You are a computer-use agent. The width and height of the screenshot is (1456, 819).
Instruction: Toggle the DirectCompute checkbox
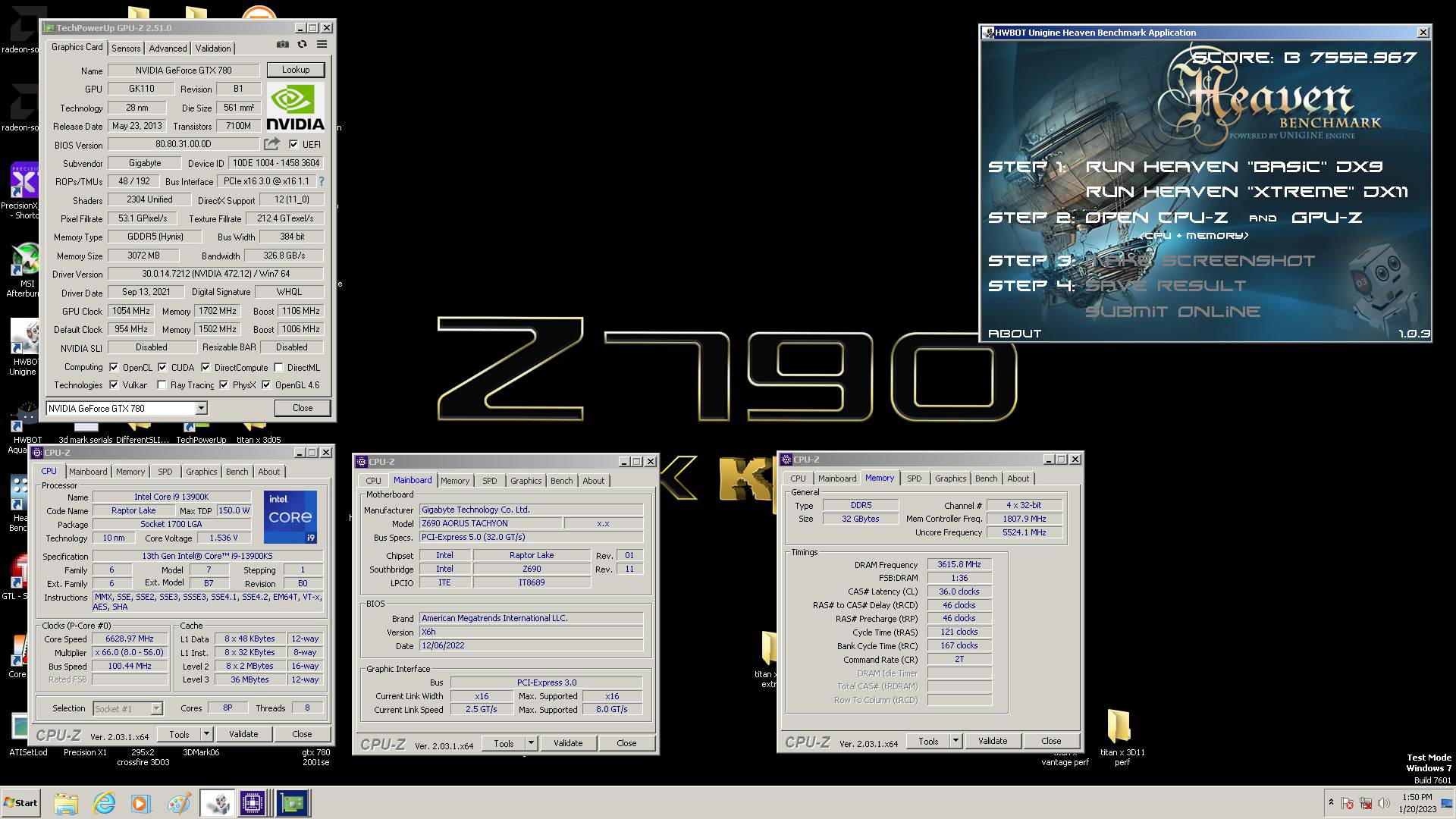(206, 367)
